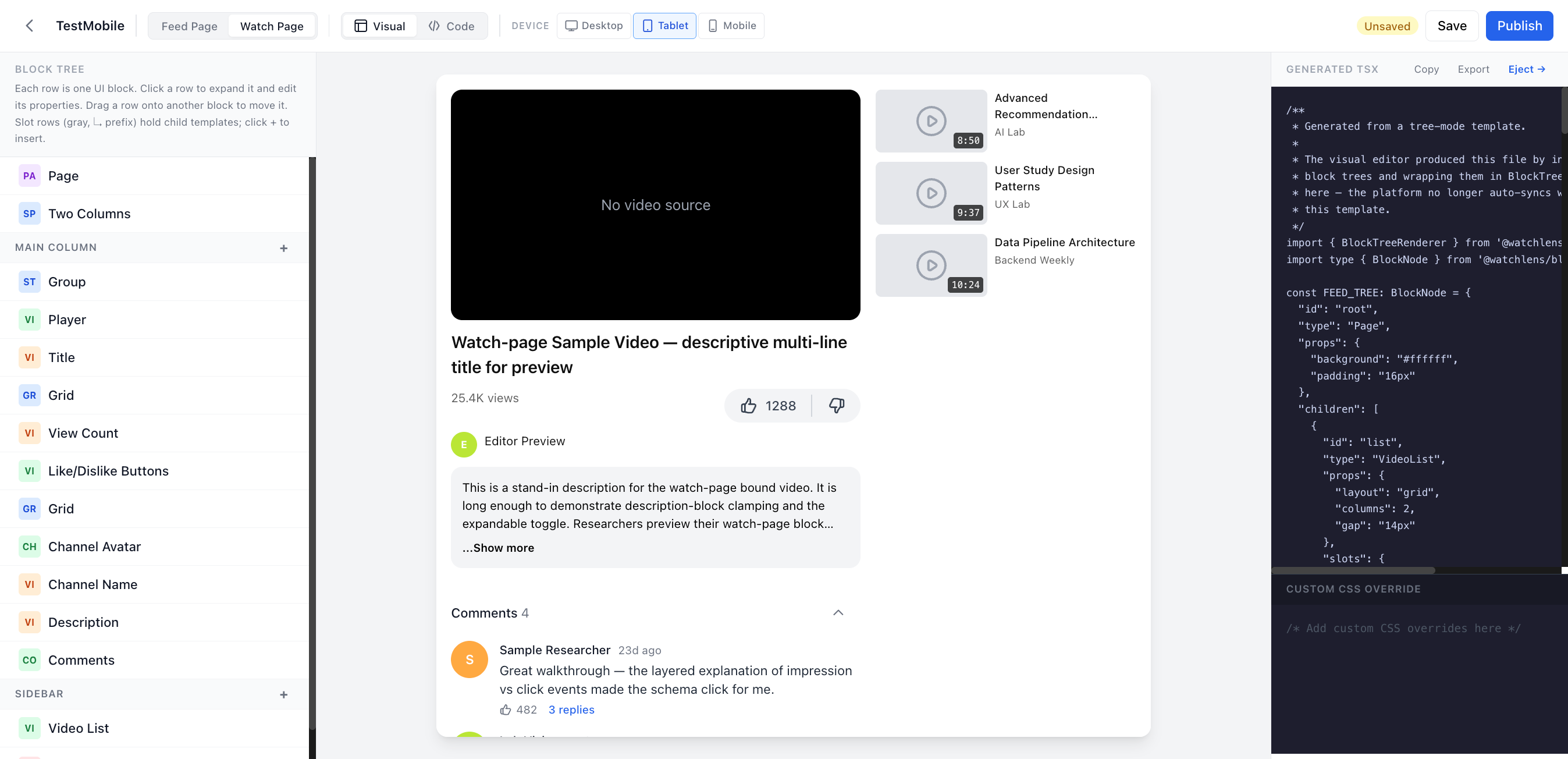Click the thumbs-up like icon
The width and height of the screenshot is (1568, 759).
coord(748,406)
